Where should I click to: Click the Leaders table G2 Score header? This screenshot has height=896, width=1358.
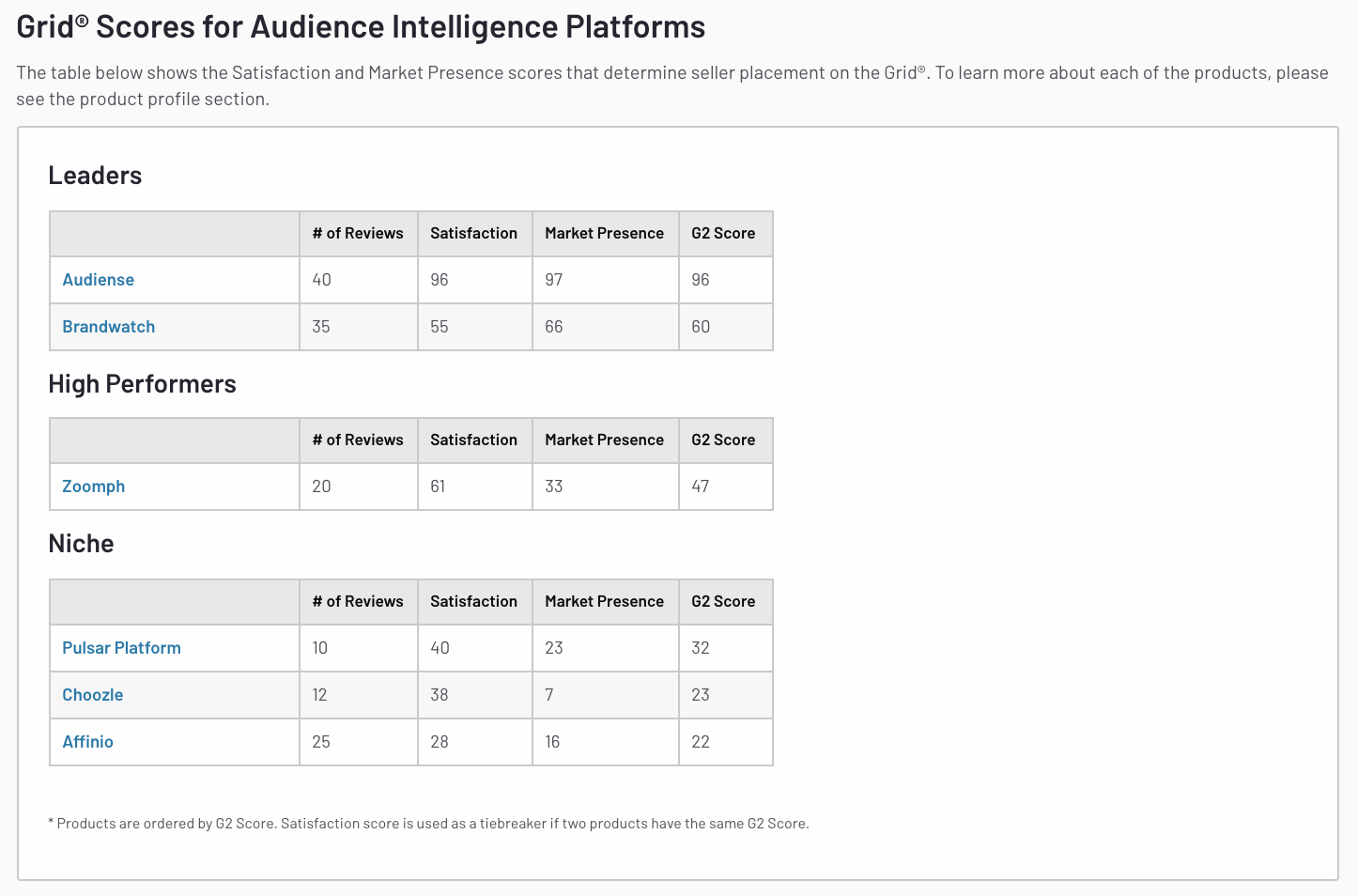point(723,233)
